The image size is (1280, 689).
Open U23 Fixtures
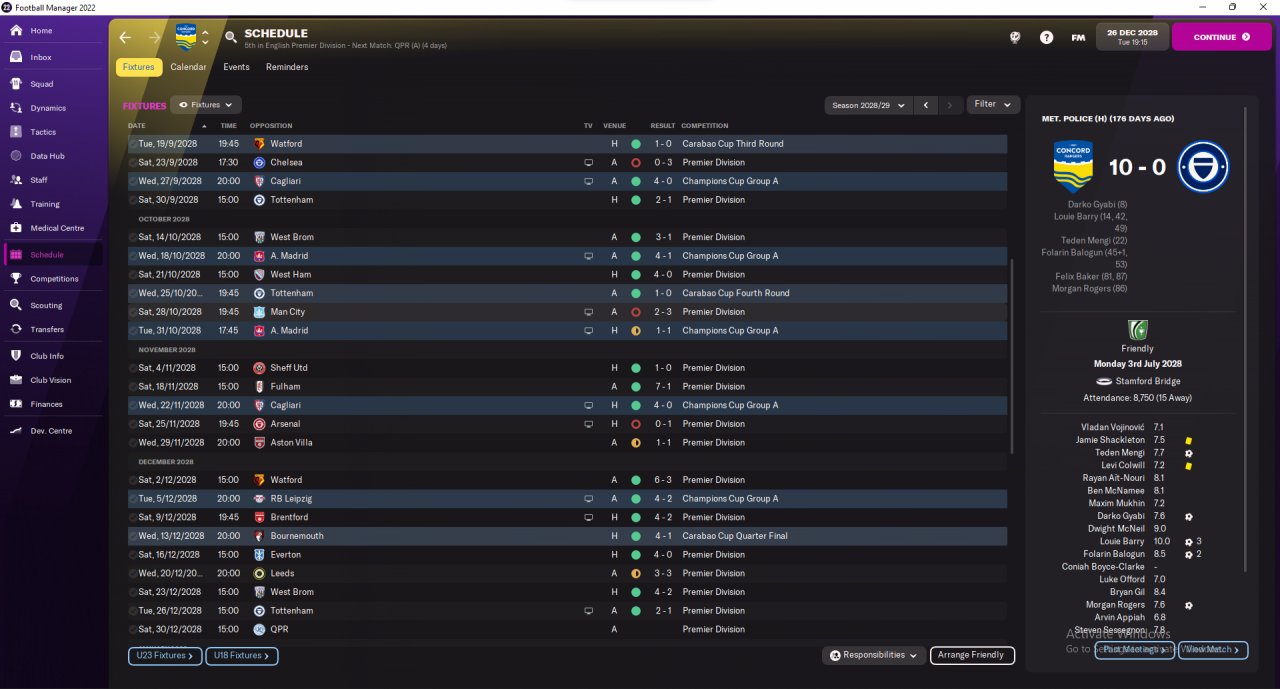[x=164, y=655]
